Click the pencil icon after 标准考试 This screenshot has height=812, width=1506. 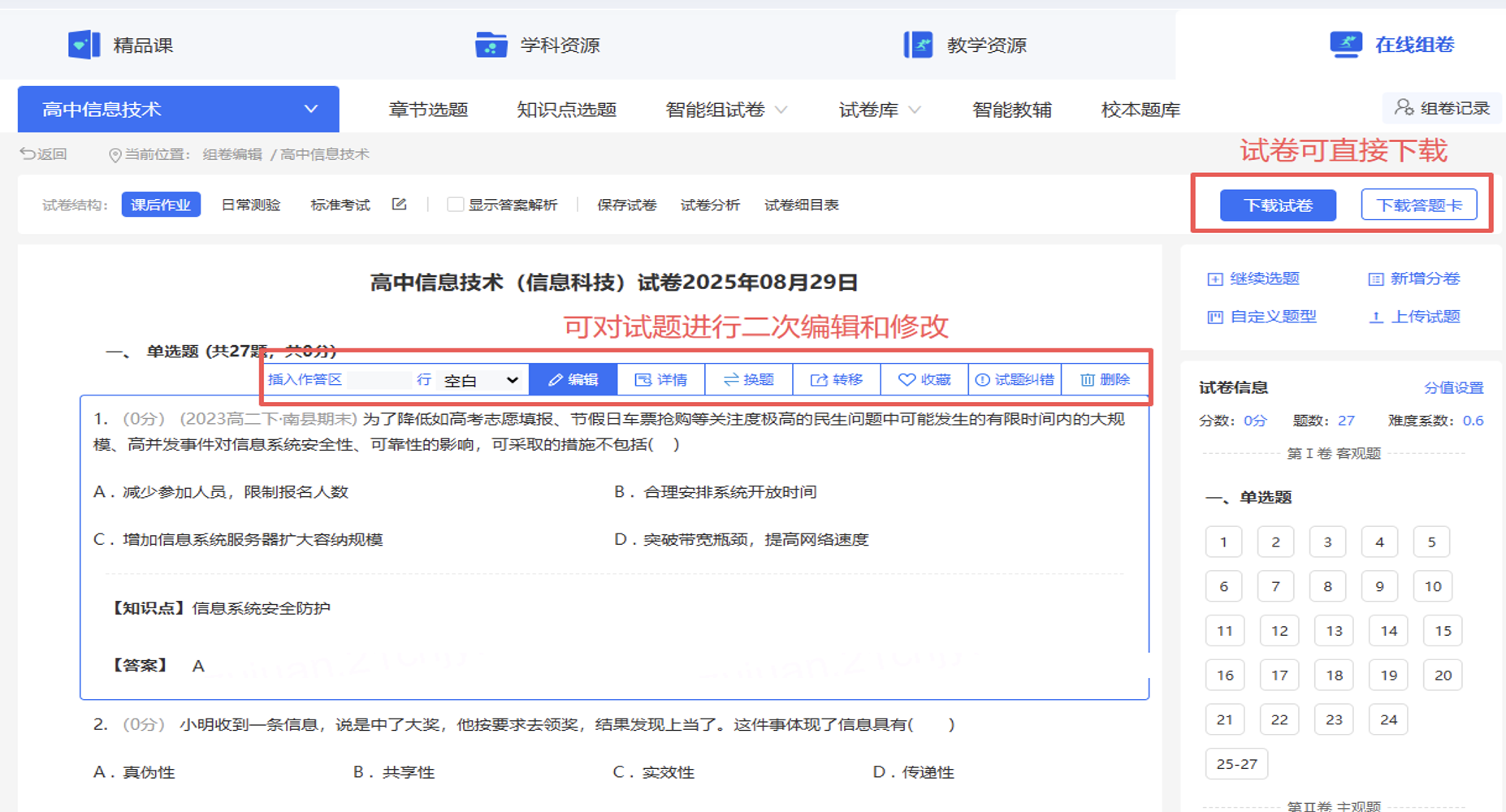point(399,205)
